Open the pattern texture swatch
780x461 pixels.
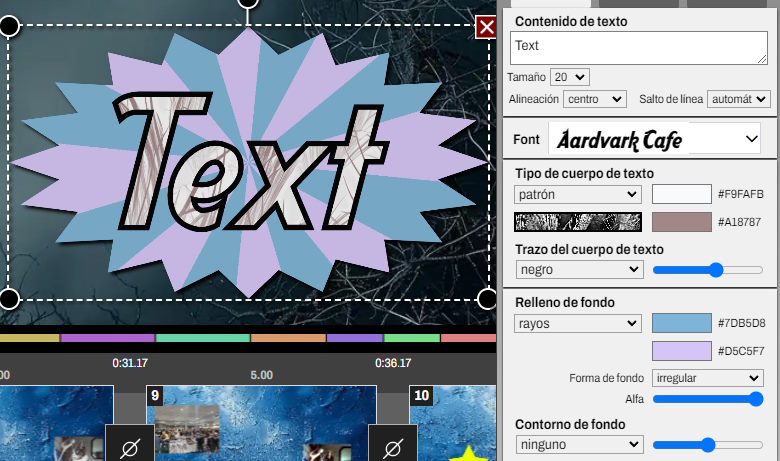click(578, 221)
